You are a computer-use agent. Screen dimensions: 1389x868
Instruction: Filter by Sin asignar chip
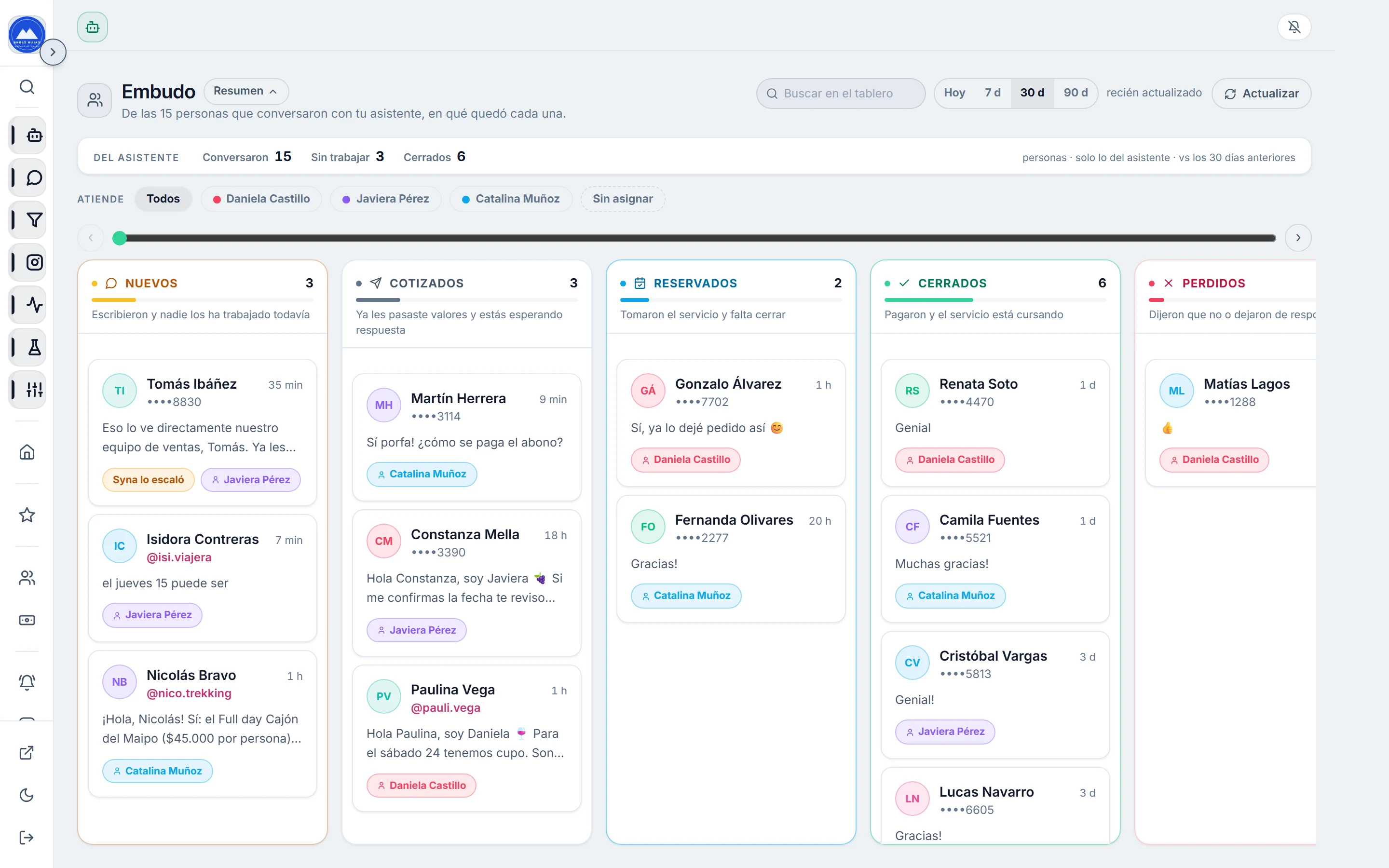623,199
